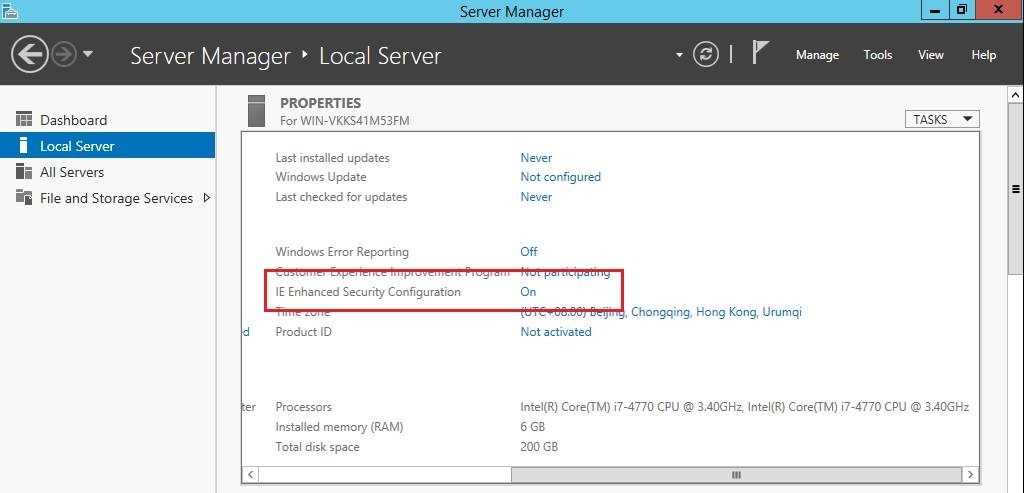Viewport: 1024px width, 493px height.
Task: Click the Total disk space label
Action: coord(317,447)
